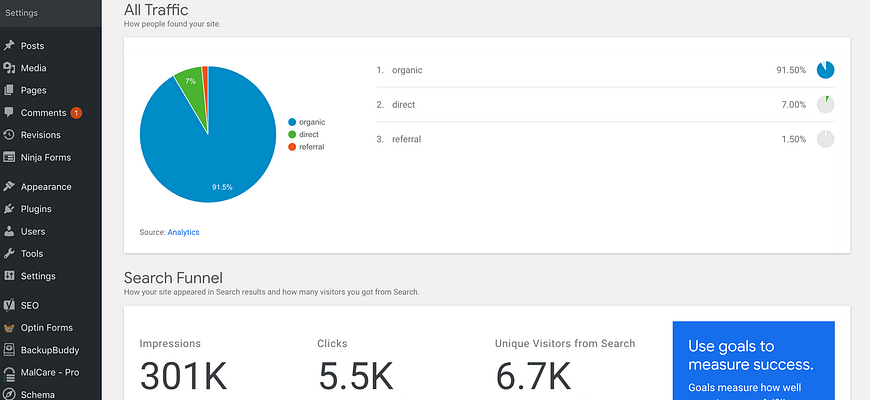Click the MalCare - Pro icon
Image resolution: width=870 pixels, height=400 pixels.
click(9, 372)
